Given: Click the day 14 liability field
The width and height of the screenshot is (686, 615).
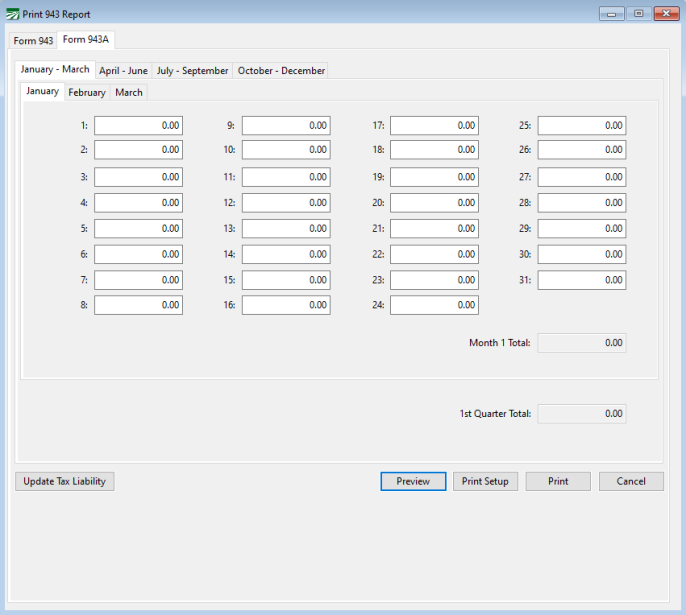Looking at the screenshot, I should click(x=286, y=255).
